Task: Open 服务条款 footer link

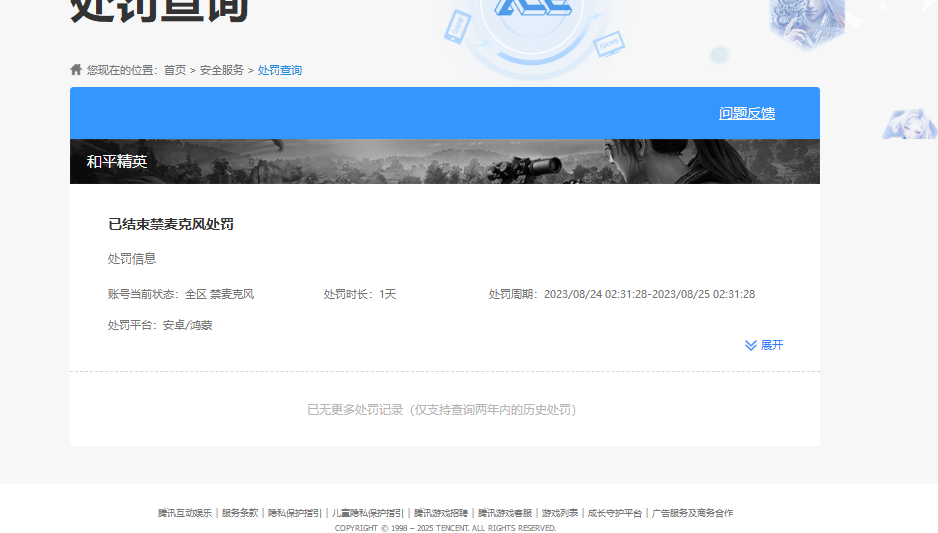Action: click(x=240, y=513)
